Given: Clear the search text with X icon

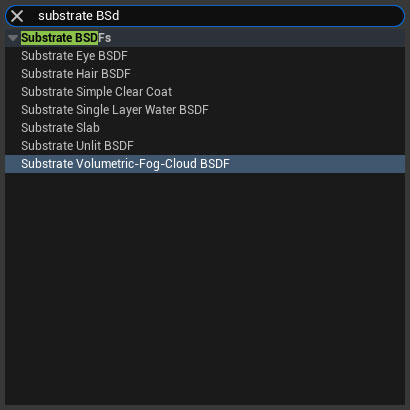Looking at the screenshot, I should [17, 16].
